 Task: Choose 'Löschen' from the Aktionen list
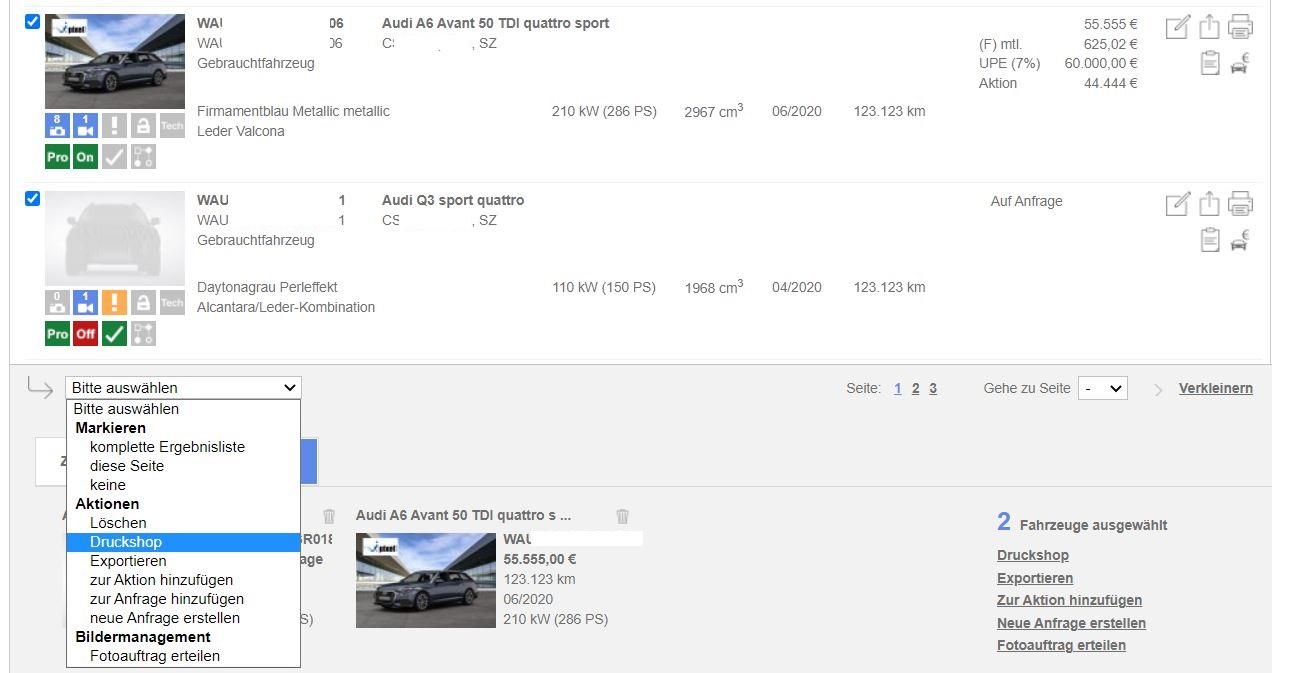pyautogui.click(x=183, y=523)
